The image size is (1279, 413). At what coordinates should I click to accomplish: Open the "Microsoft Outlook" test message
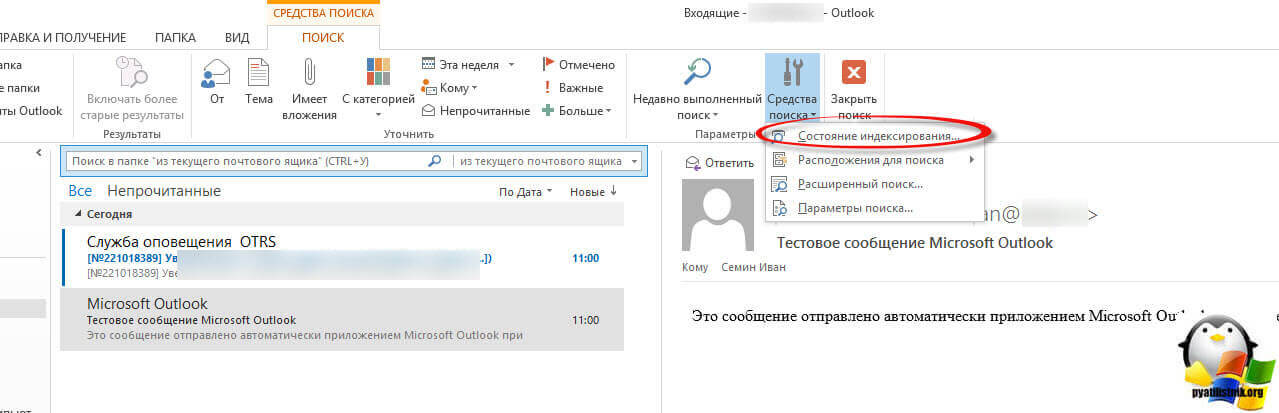[341, 320]
